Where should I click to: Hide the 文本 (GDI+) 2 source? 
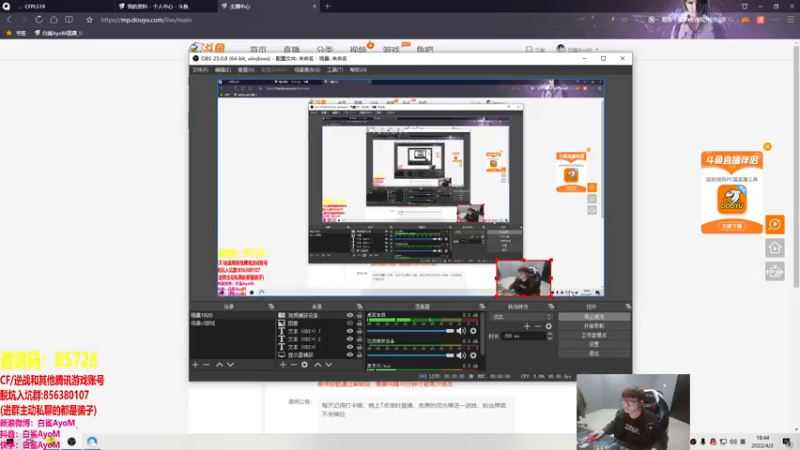349,339
